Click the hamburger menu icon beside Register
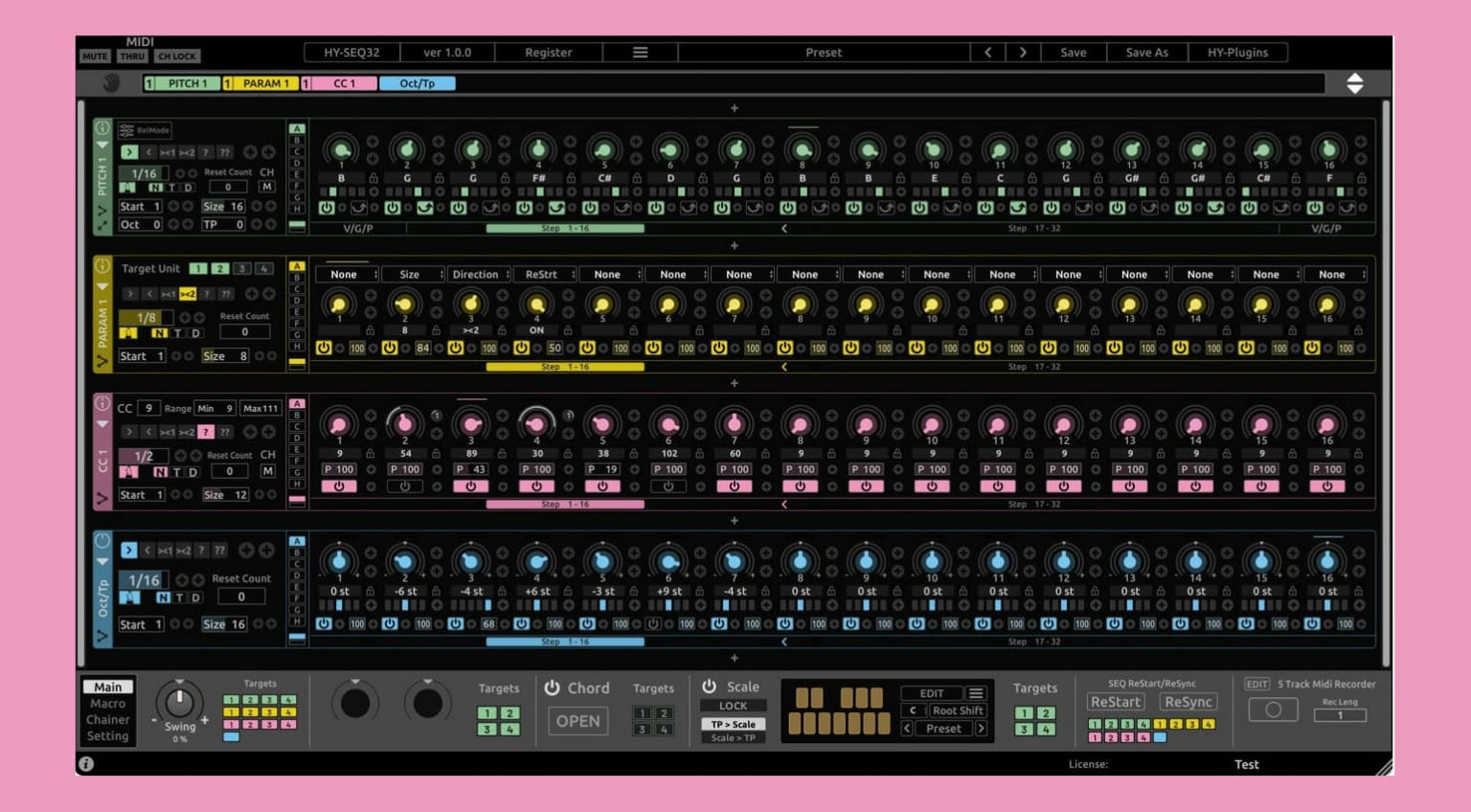1471x812 pixels. point(640,53)
